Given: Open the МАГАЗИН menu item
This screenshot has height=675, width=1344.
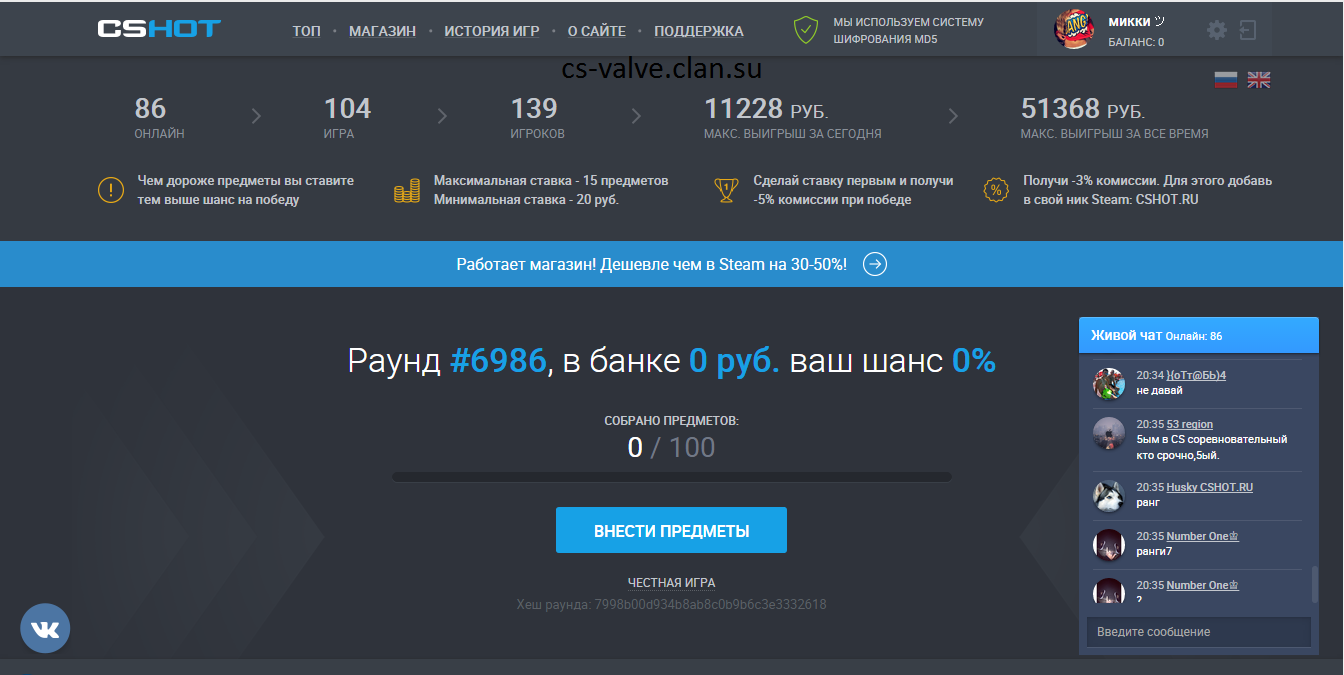Looking at the screenshot, I should [382, 31].
